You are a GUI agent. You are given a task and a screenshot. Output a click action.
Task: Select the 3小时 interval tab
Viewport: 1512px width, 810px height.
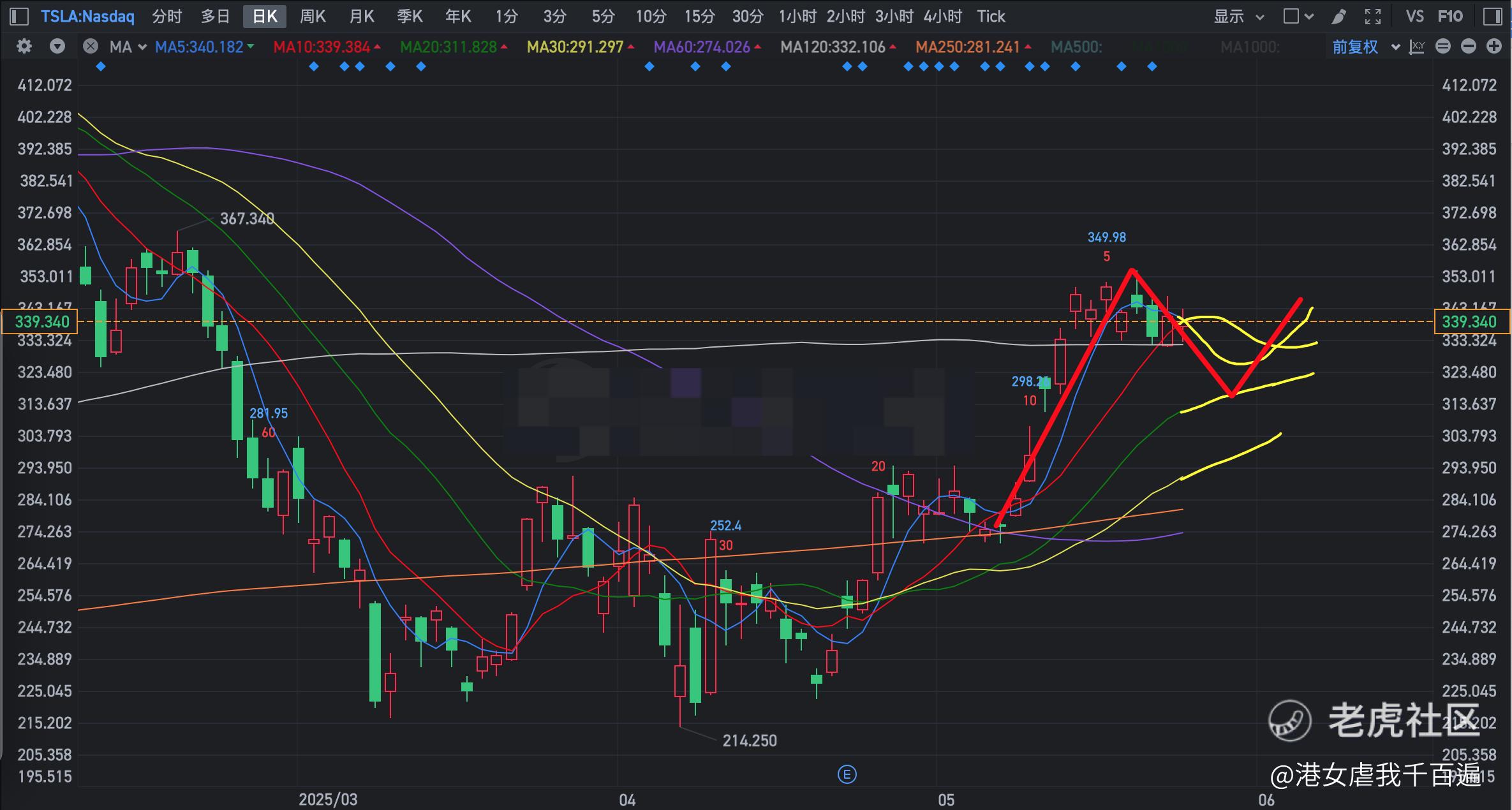[x=894, y=16]
